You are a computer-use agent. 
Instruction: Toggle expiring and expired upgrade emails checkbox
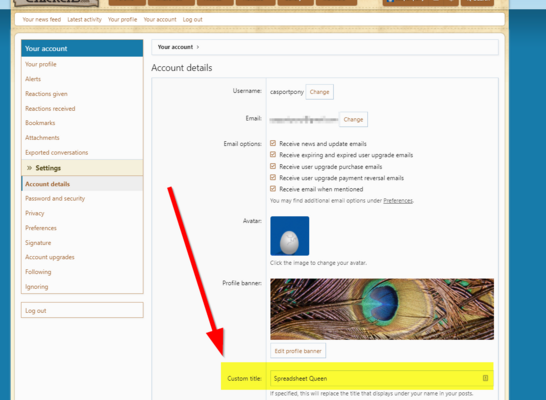pos(273,155)
